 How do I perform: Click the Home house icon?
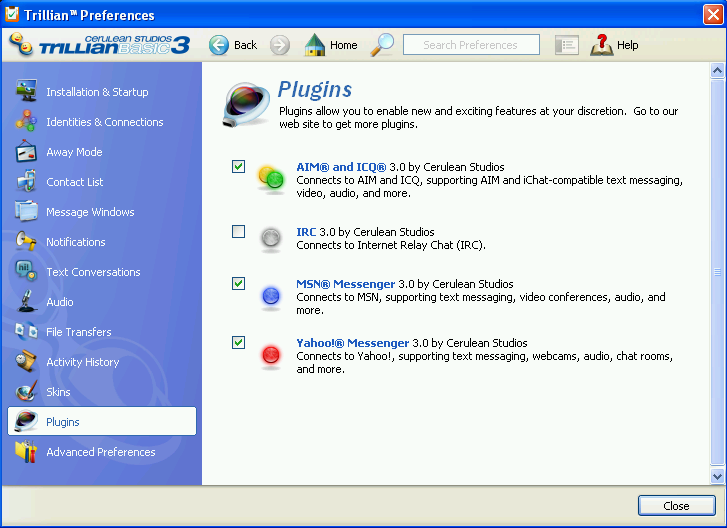(x=315, y=45)
